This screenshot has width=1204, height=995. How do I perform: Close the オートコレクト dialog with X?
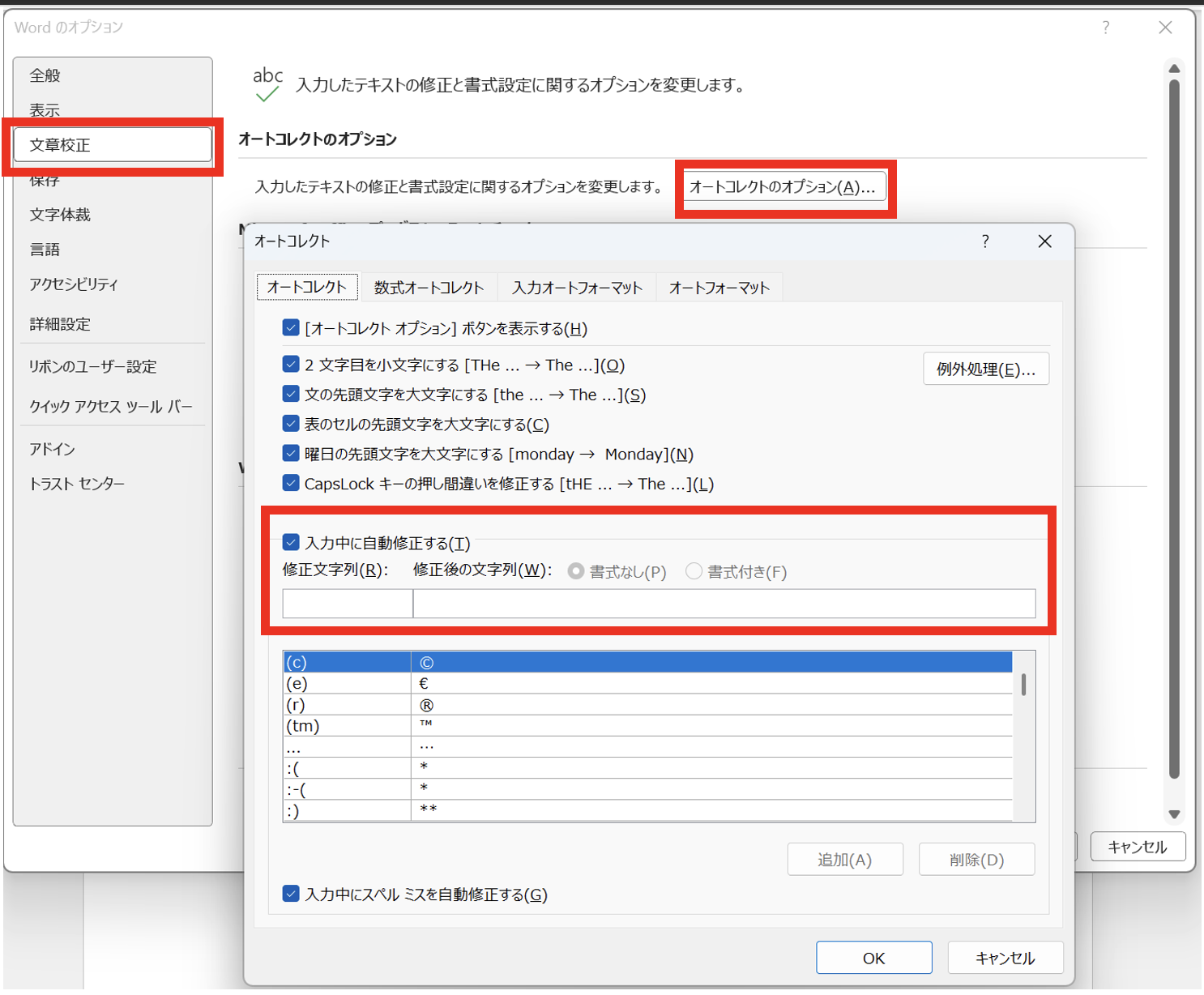tap(1044, 241)
